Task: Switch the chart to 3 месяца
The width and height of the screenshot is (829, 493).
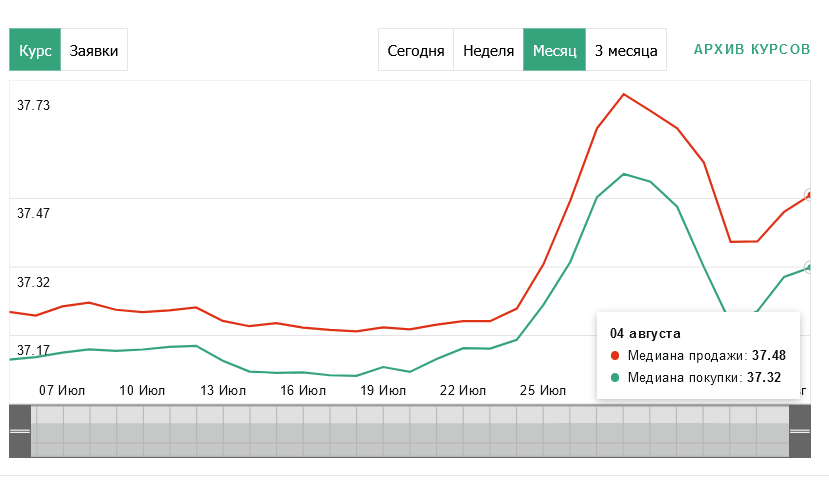Action: pos(625,50)
